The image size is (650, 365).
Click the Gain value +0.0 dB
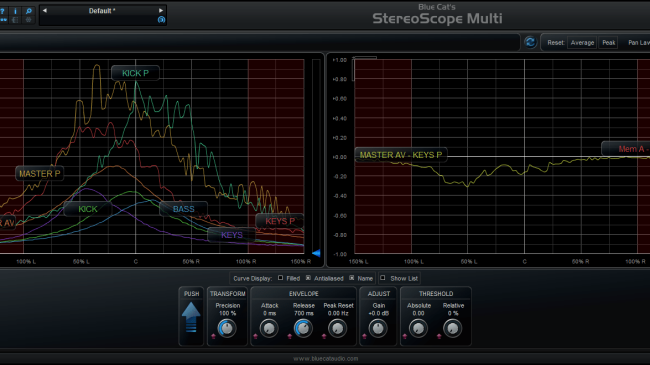point(378,313)
